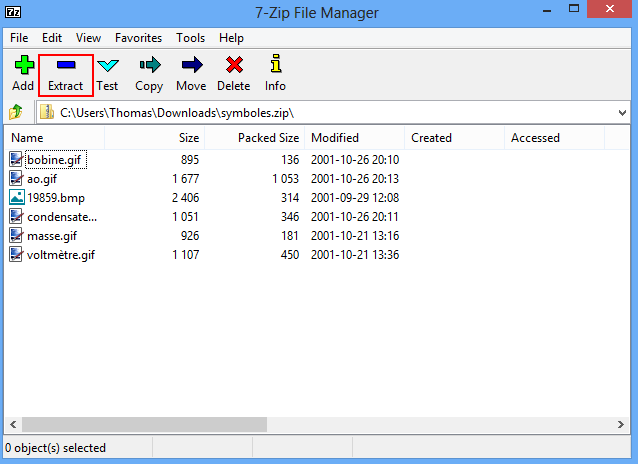Select the condensate... file name
The image size is (638, 464).
tap(62, 217)
